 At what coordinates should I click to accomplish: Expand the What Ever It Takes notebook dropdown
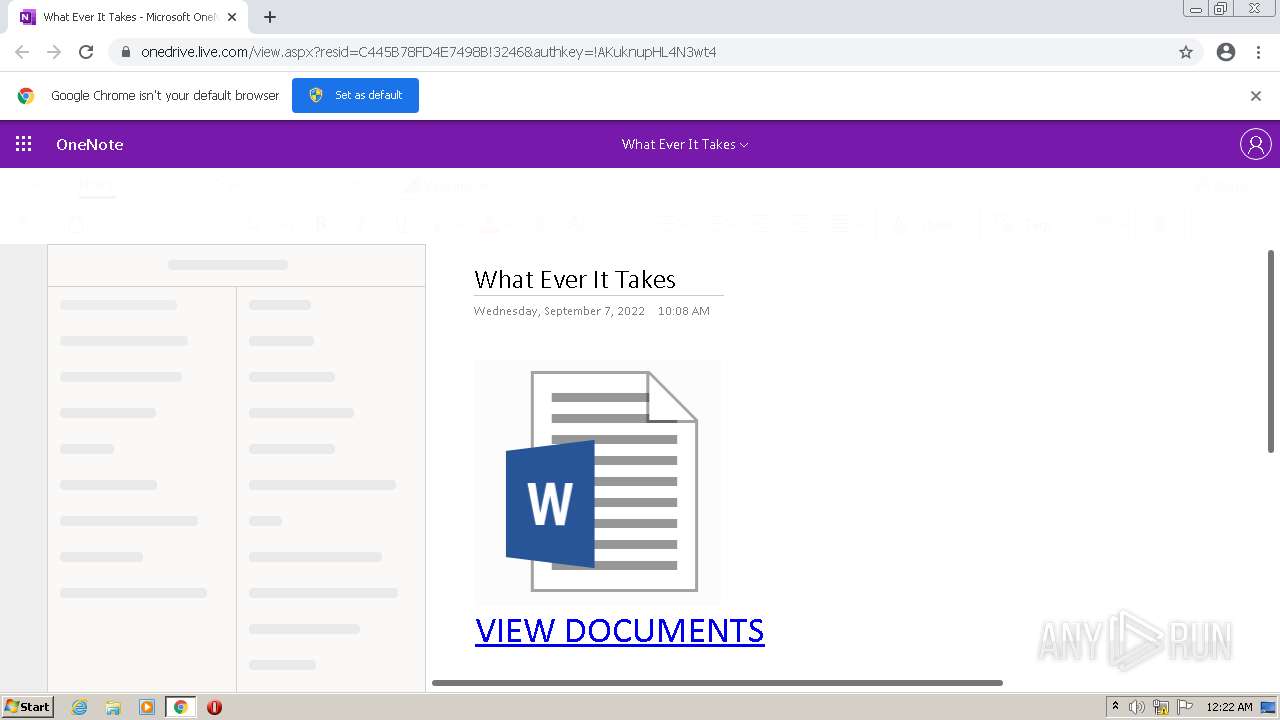tap(685, 144)
